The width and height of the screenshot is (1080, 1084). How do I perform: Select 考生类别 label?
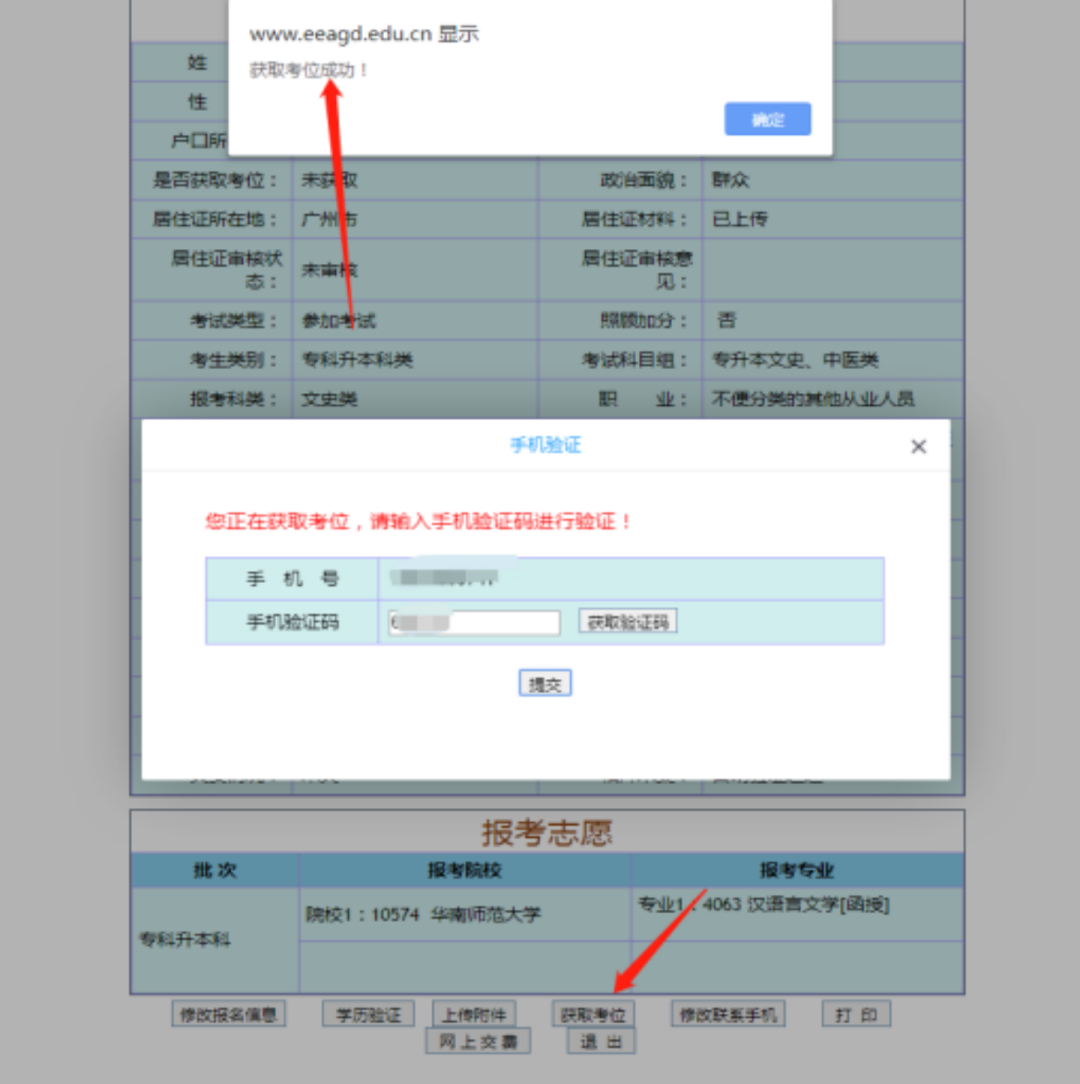(234, 360)
